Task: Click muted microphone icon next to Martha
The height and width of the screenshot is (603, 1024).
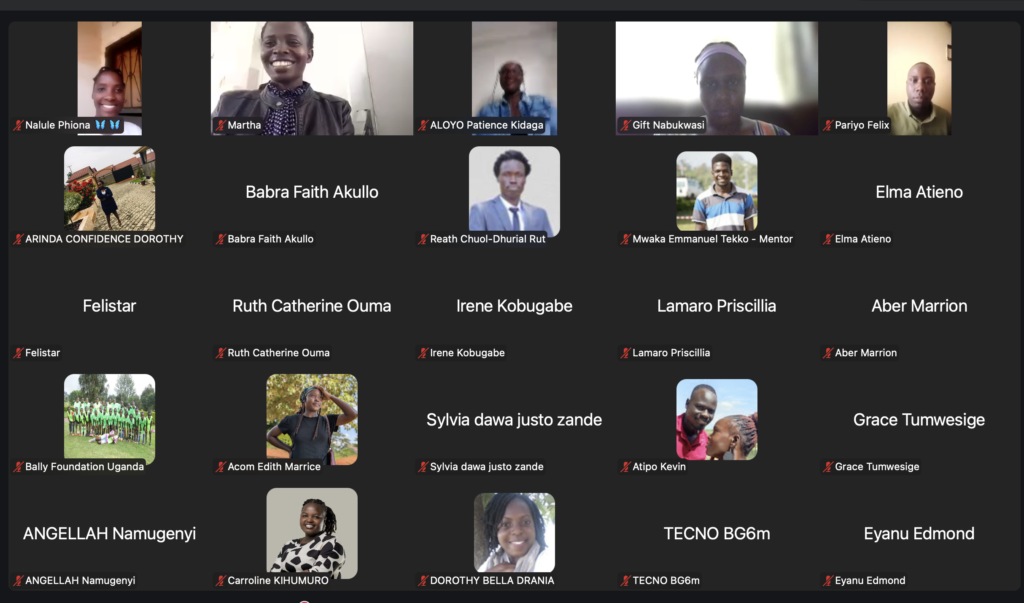Action: tap(221, 125)
